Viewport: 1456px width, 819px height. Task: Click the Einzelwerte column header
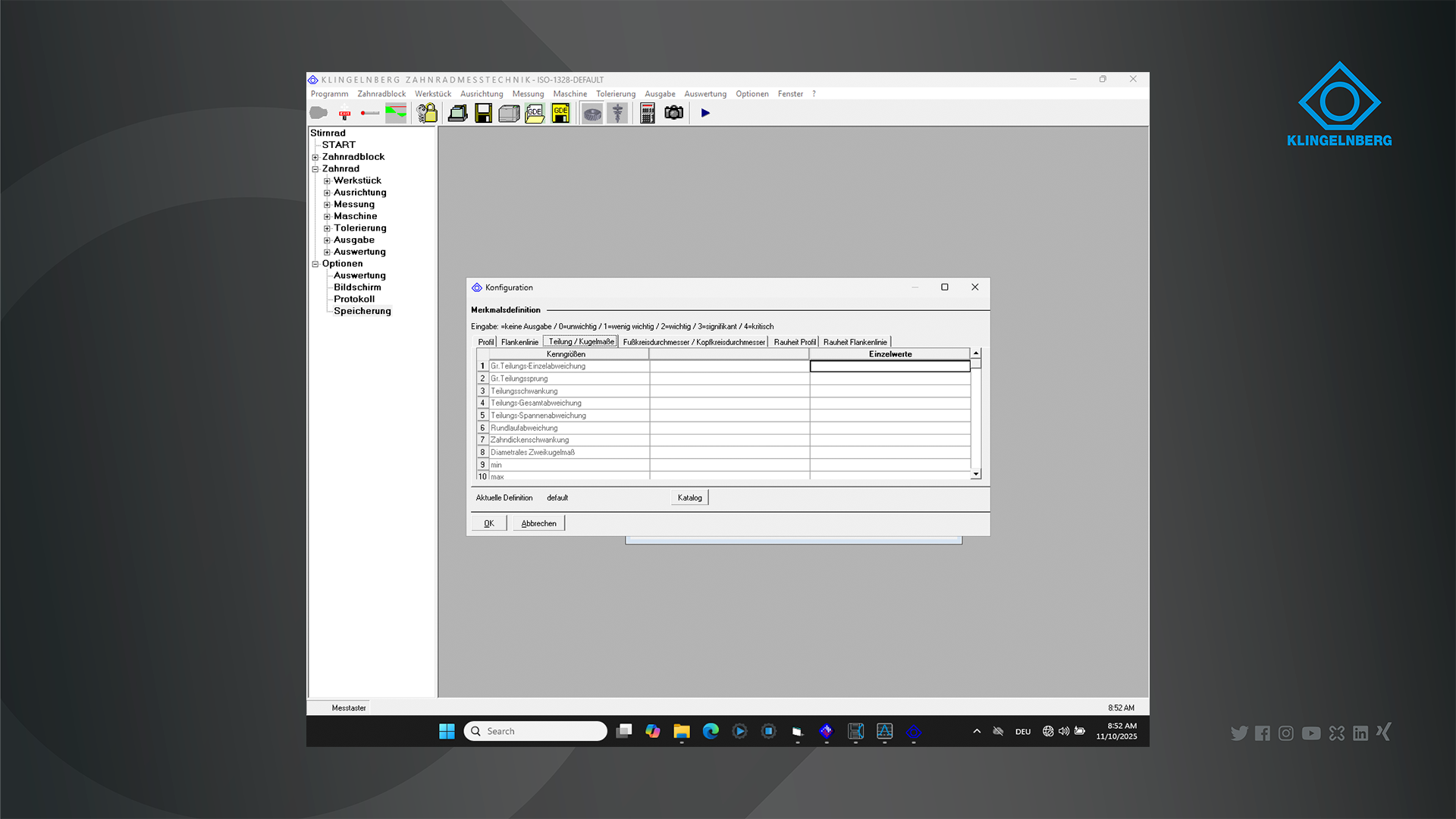890,354
